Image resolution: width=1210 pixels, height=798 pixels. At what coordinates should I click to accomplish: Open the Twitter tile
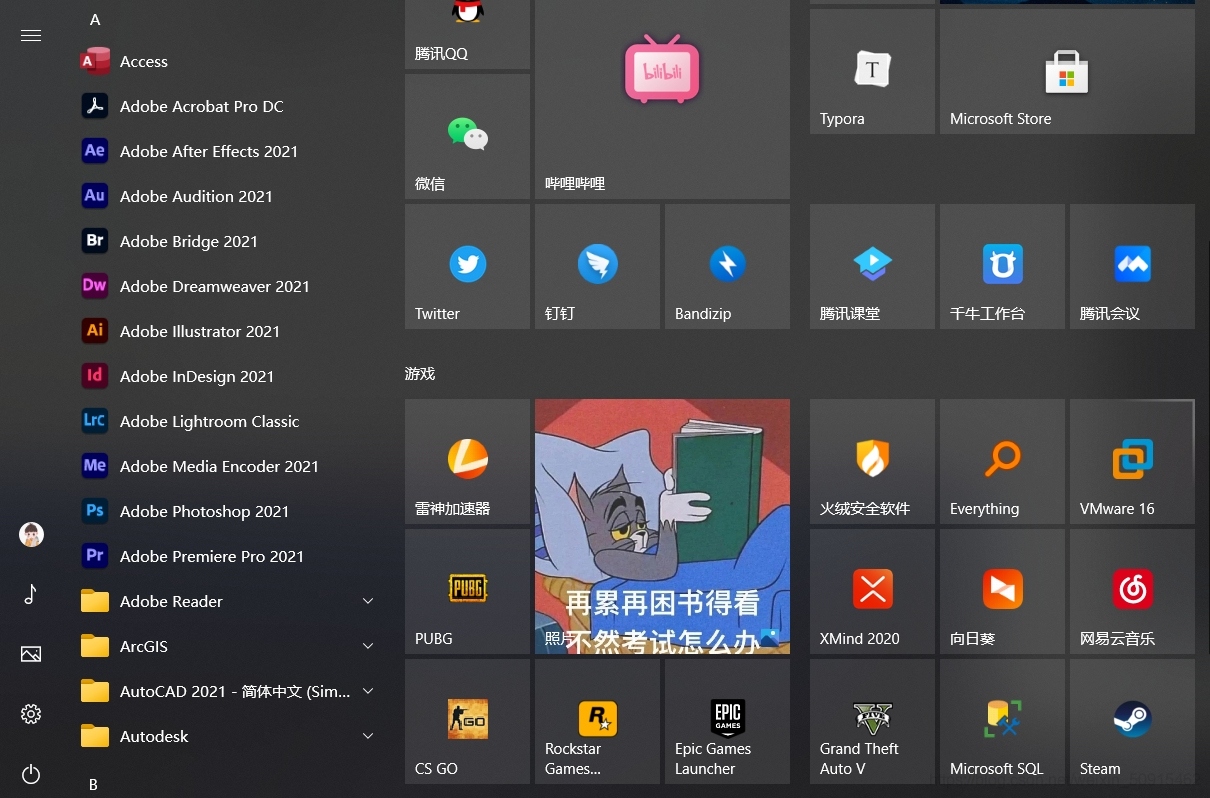(467, 266)
